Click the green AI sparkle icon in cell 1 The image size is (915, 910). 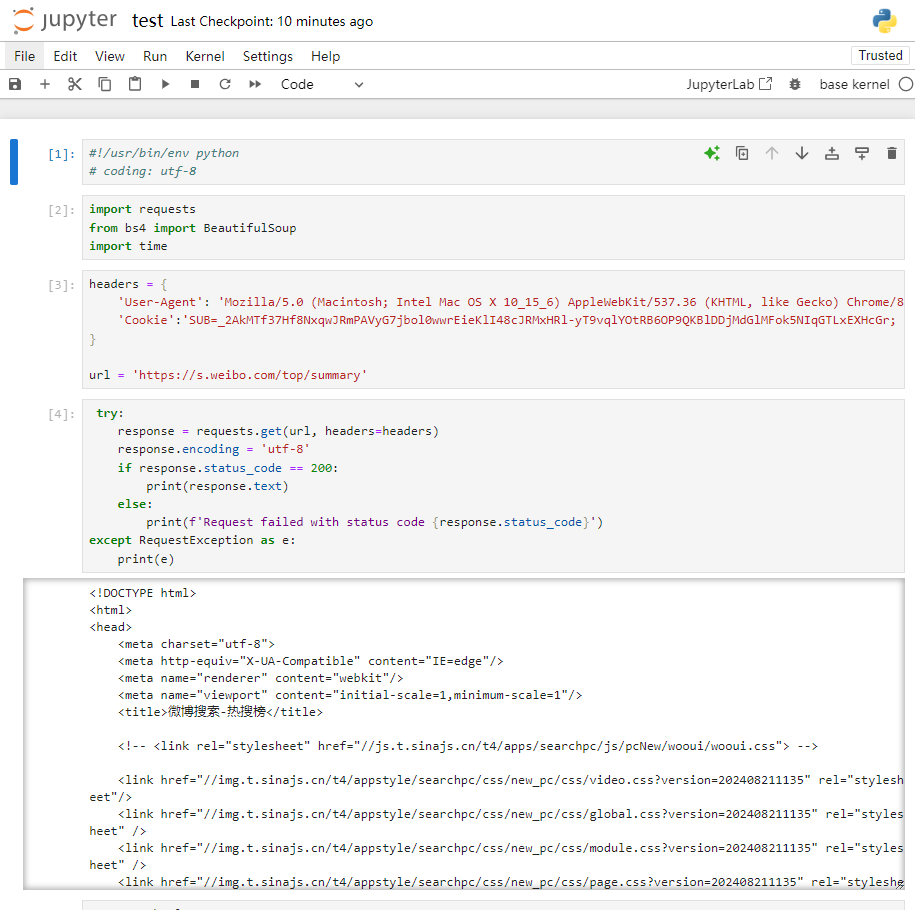point(712,153)
